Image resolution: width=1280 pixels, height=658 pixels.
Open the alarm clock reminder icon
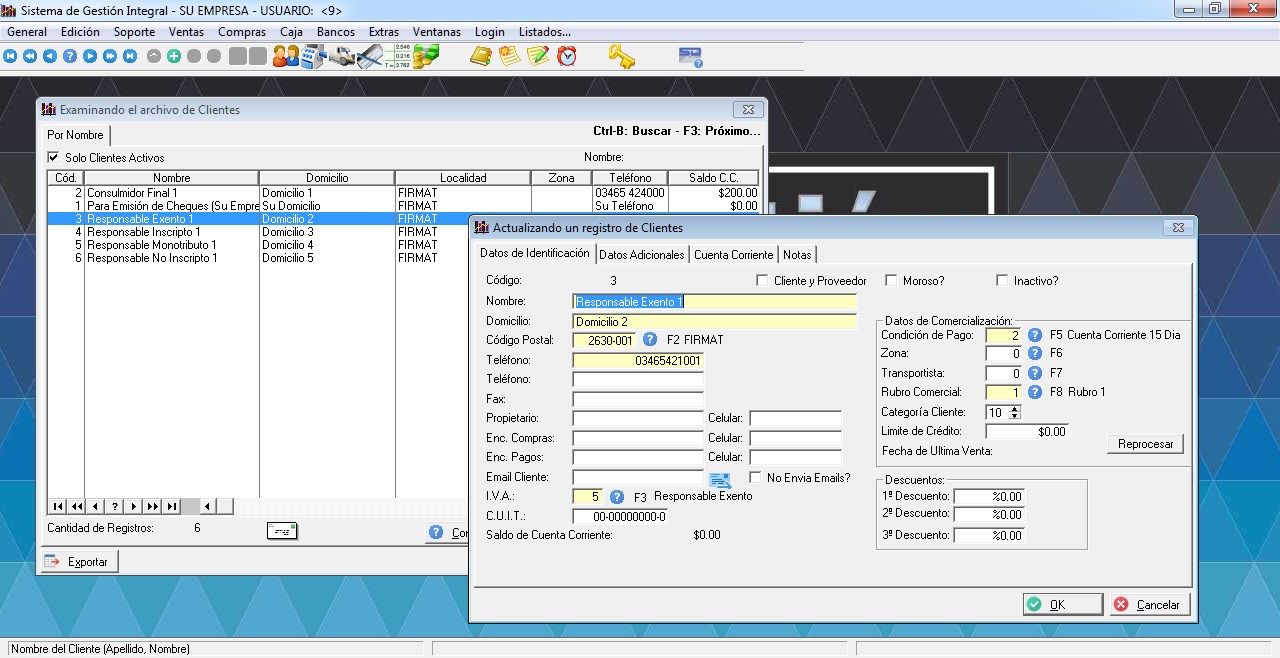(567, 56)
